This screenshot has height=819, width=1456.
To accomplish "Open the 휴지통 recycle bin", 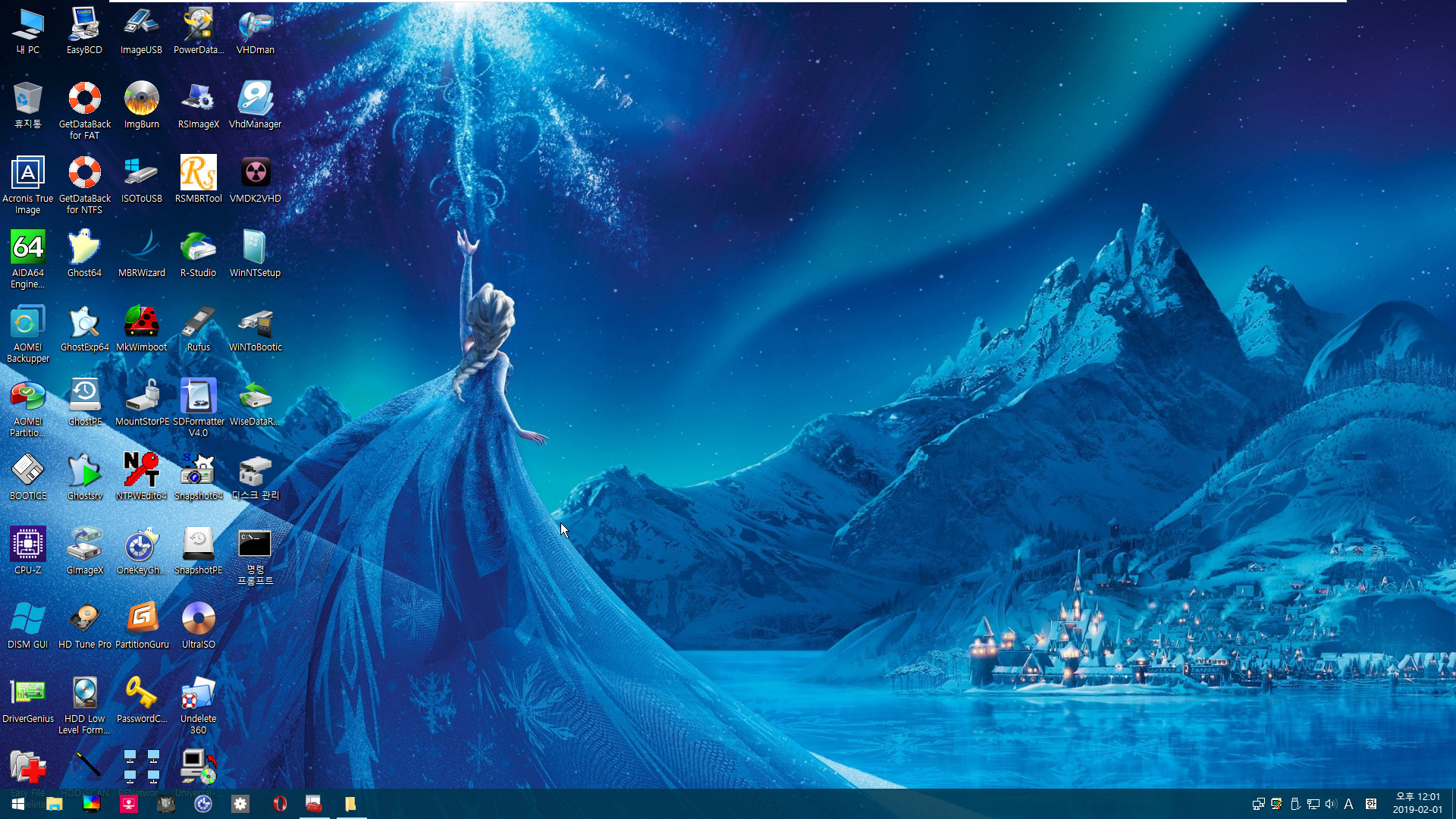I will pos(28,105).
